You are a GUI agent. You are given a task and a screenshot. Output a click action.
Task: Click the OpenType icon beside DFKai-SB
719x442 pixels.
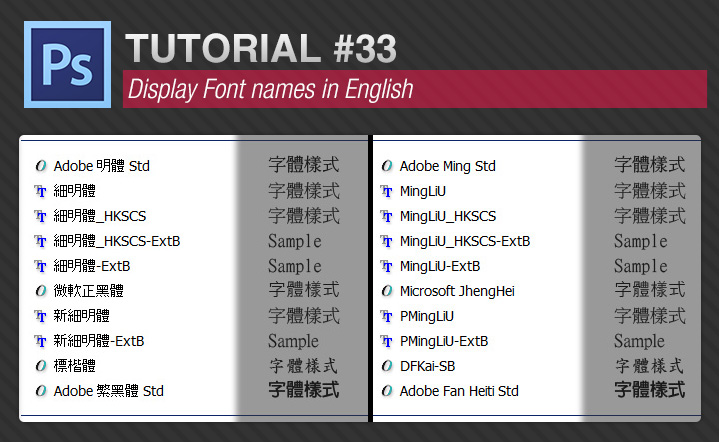[387, 366]
